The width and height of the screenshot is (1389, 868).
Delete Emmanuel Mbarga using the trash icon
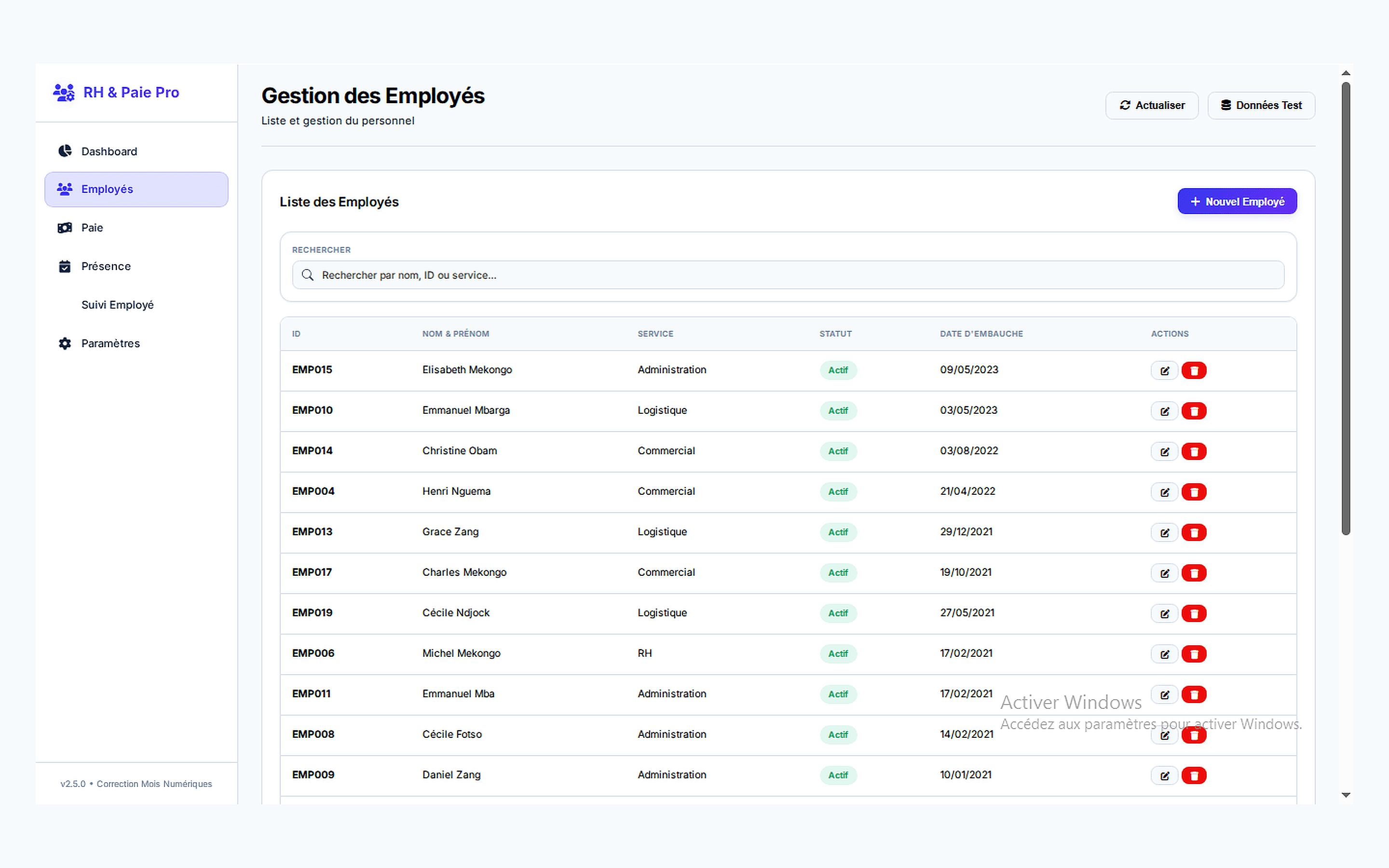point(1195,411)
